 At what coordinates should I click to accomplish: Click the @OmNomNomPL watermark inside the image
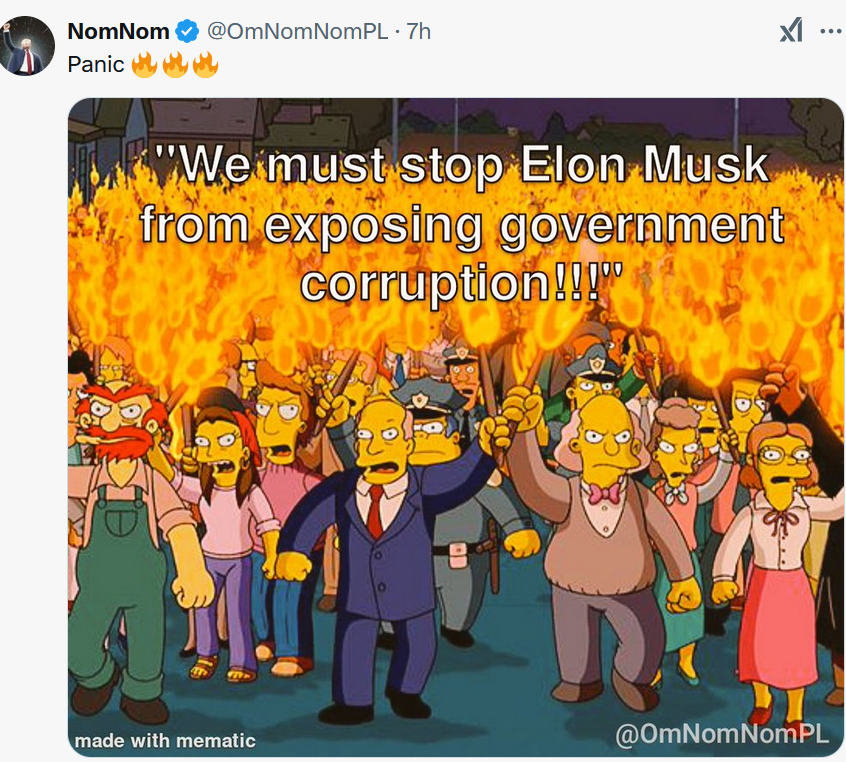[x=722, y=734]
